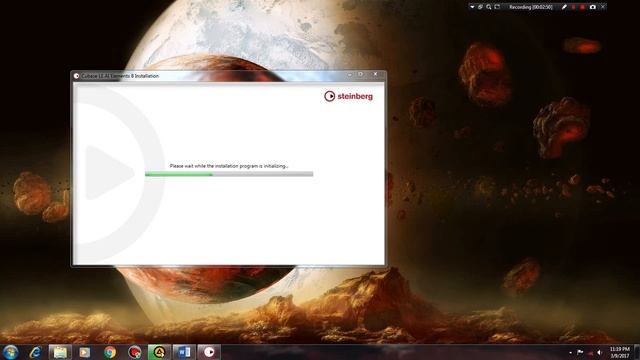Click the red network tray icon
640x360 pixels.
point(590,353)
